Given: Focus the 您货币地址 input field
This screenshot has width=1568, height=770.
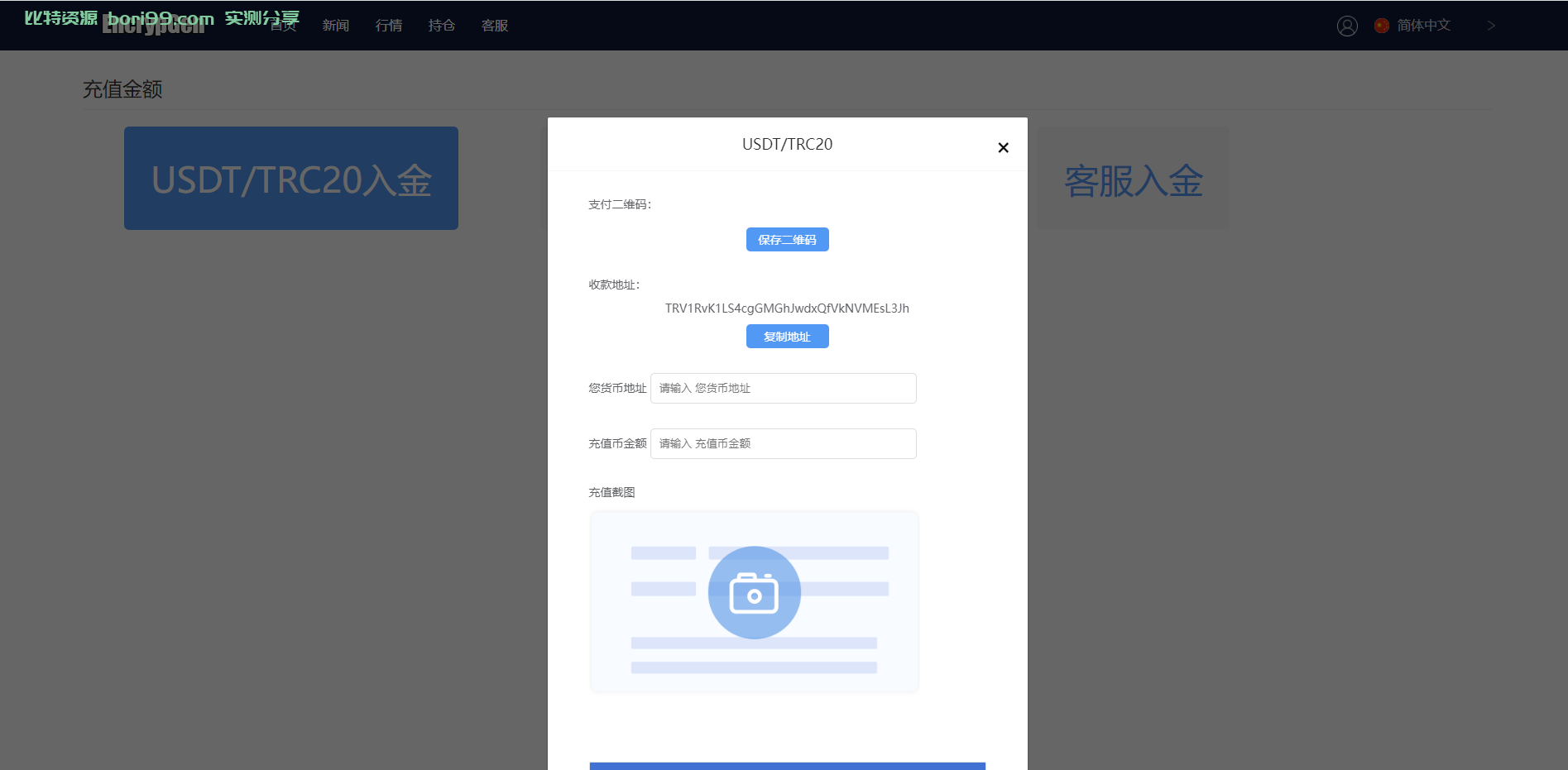Looking at the screenshot, I should pyautogui.click(x=783, y=389).
